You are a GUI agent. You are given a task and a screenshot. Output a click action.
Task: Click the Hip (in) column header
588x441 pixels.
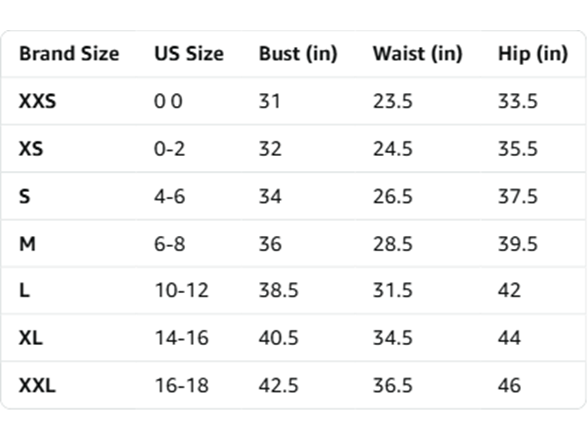pyautogui.click(x=533, y=54)
